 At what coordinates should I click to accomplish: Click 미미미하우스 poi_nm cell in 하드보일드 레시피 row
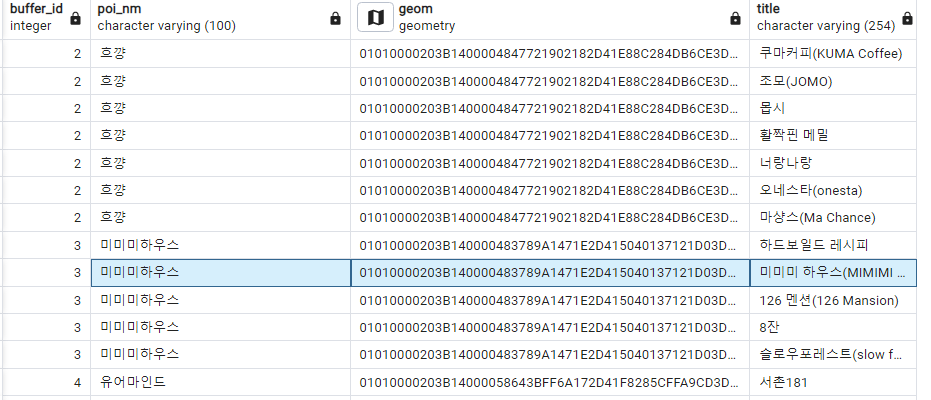(220, 245)
